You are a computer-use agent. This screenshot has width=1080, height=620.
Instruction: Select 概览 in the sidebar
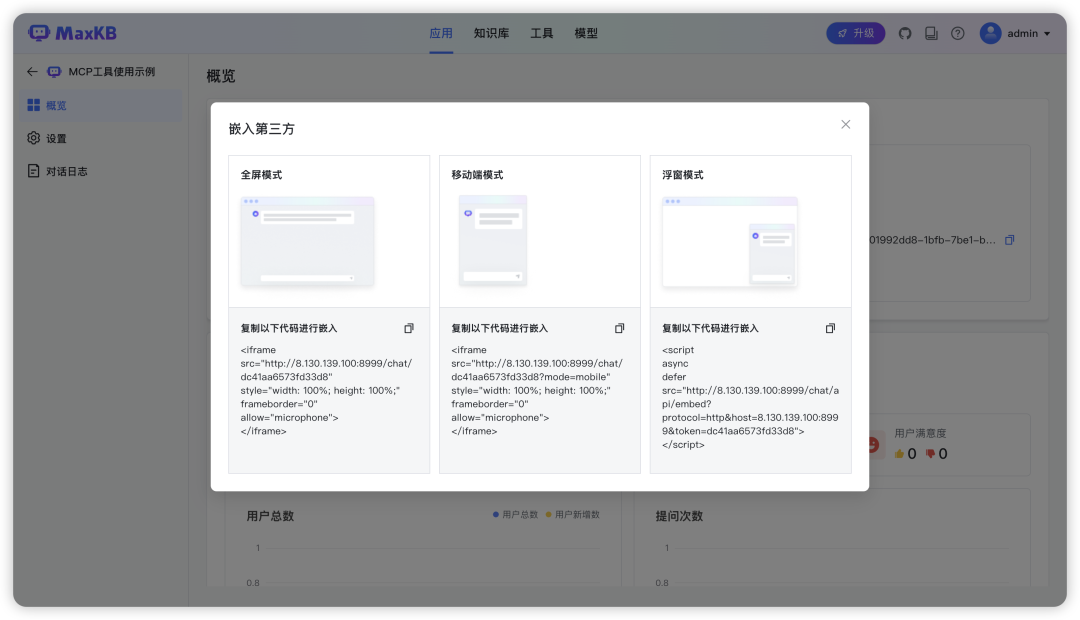click(101, 105)
